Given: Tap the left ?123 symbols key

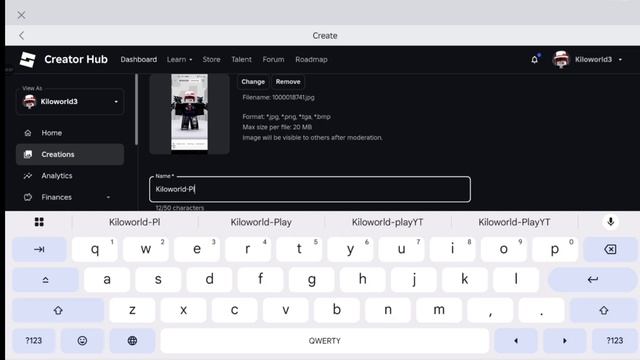Looking at the screenshot, I should point(33,341).
